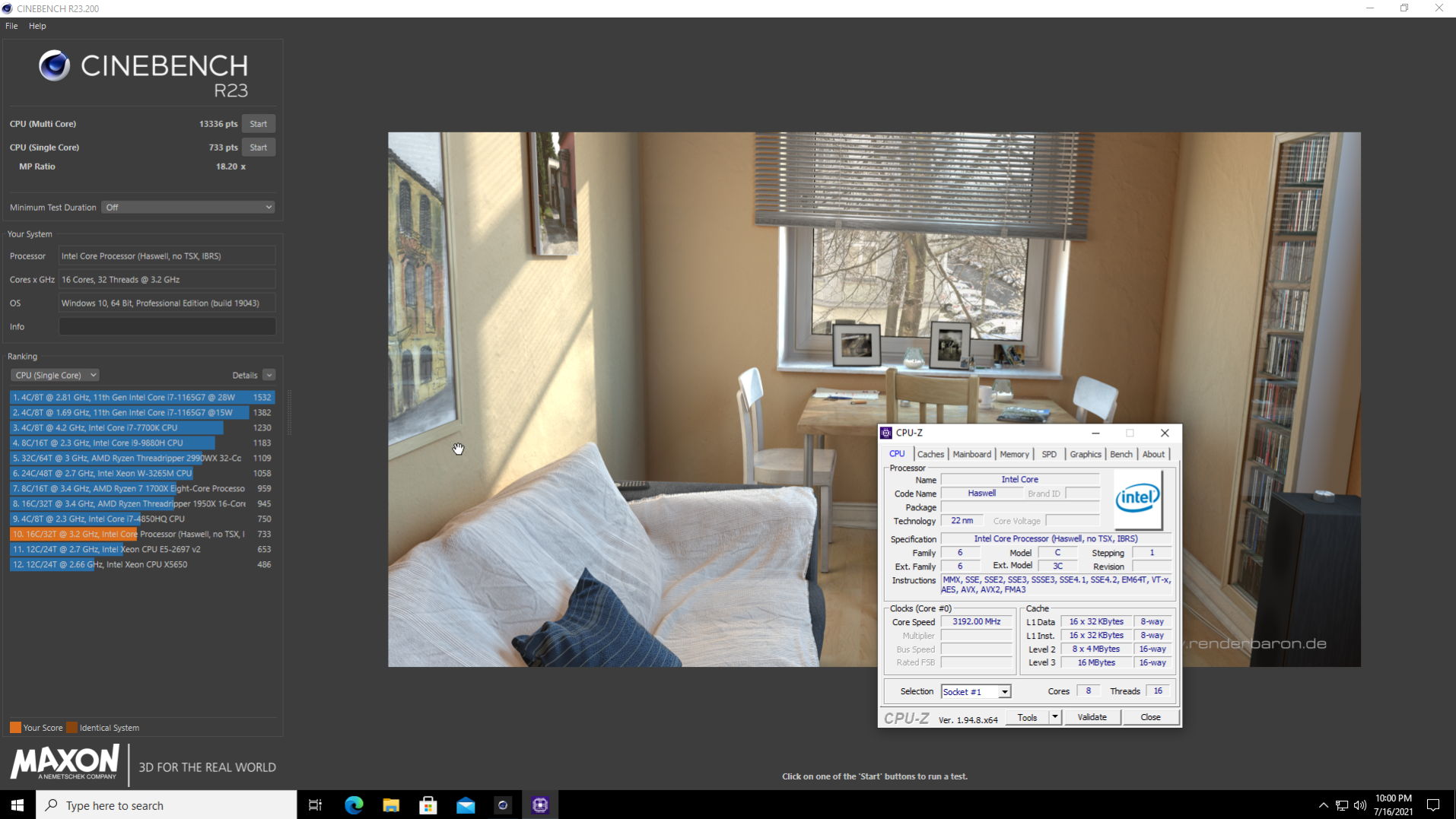Switch to CPU-Z taskbar icon
The width and height of the screenshot is (1456, 819).
(x=540, y=805)
